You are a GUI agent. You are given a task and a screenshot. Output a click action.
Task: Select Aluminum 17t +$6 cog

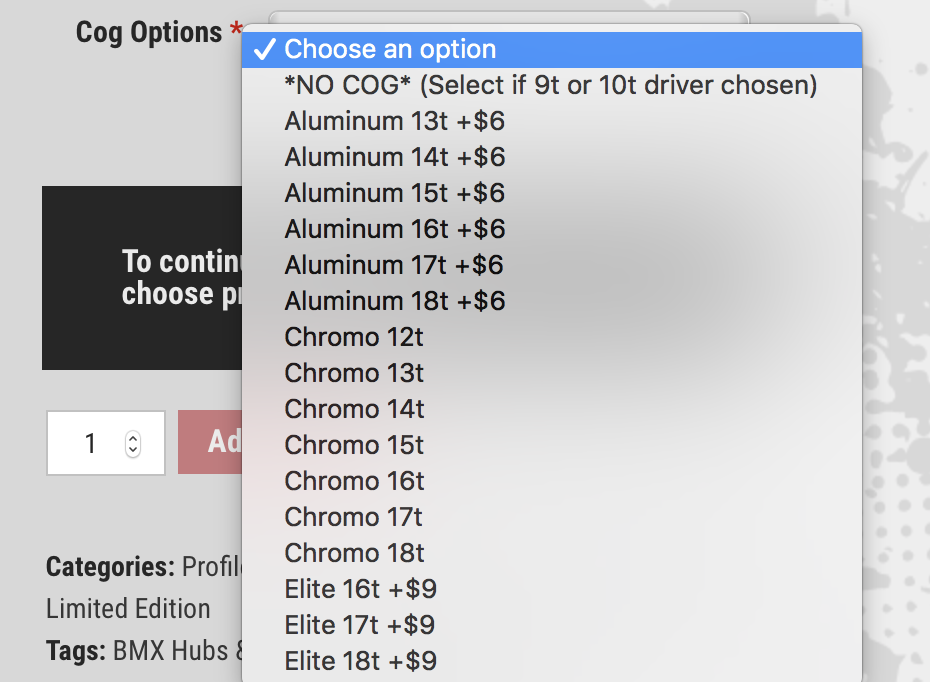[394, 265]
